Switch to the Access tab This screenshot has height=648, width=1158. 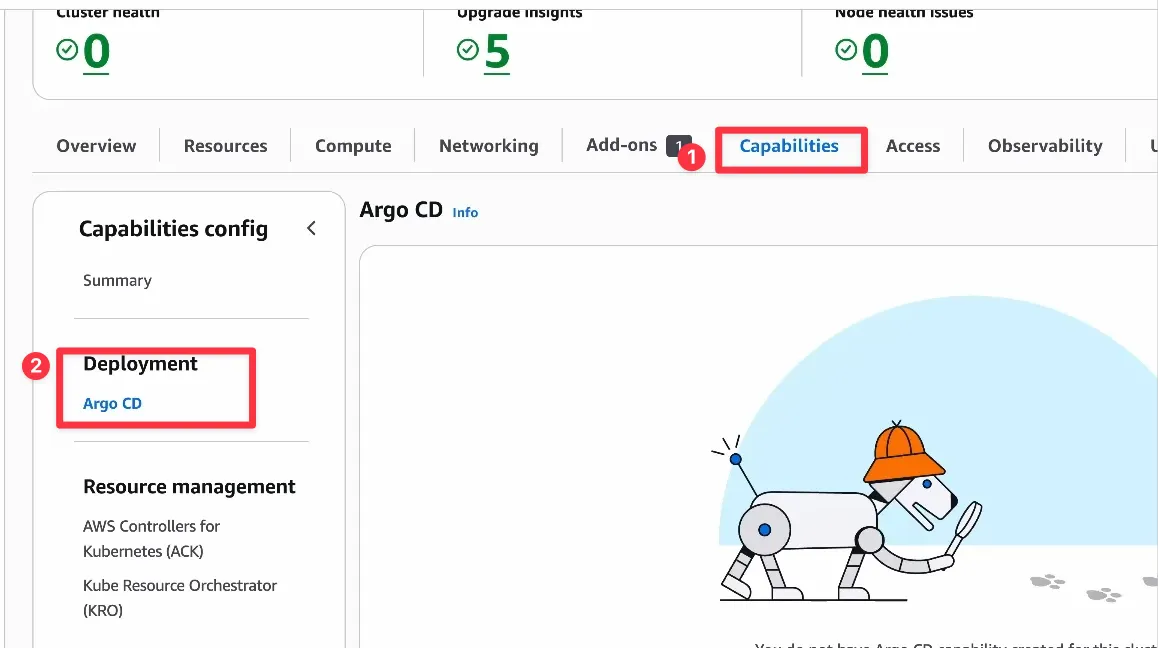(x=913, y=146)
